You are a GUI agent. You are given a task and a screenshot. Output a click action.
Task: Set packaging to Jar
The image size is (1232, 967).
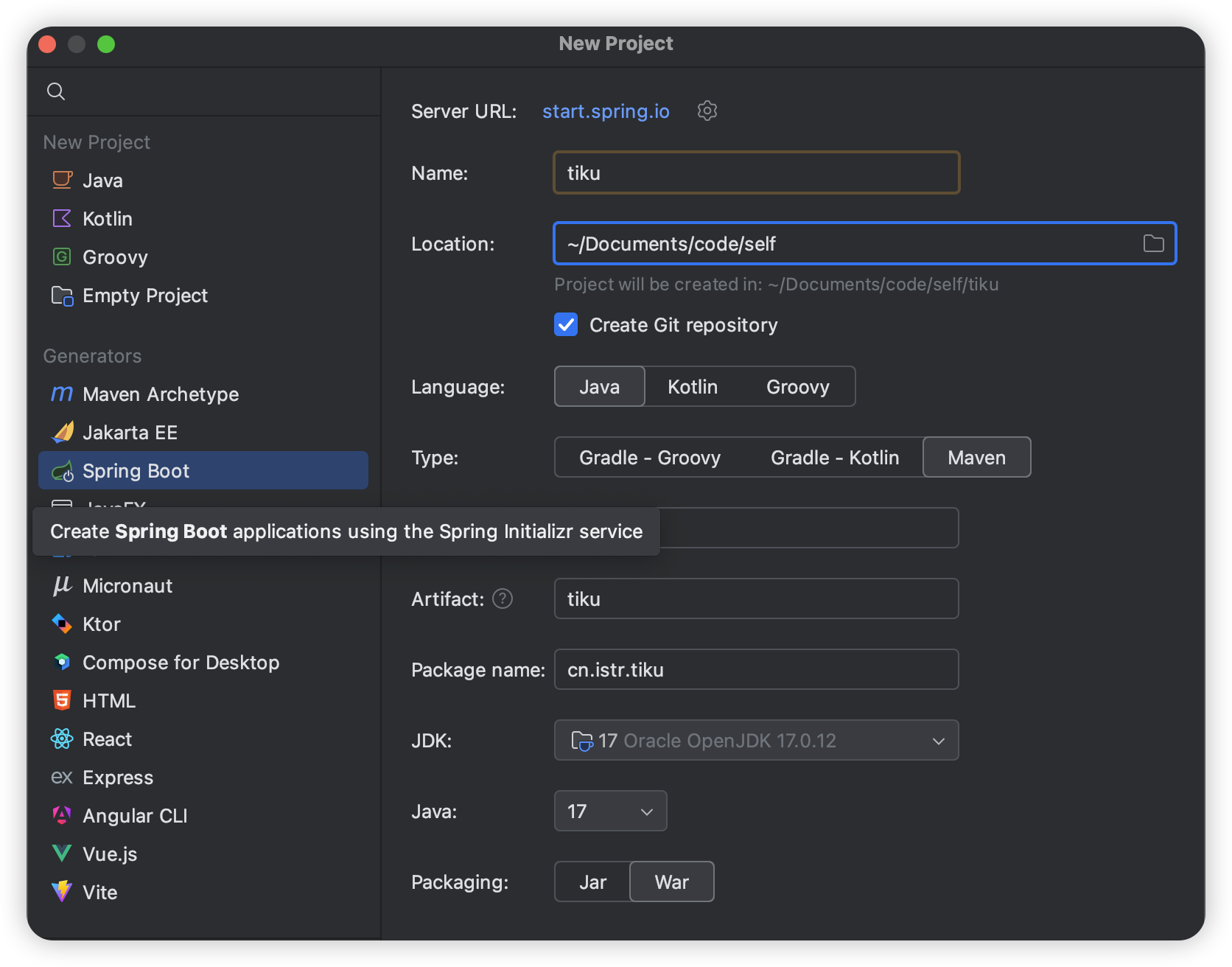(x=592, y=882)
